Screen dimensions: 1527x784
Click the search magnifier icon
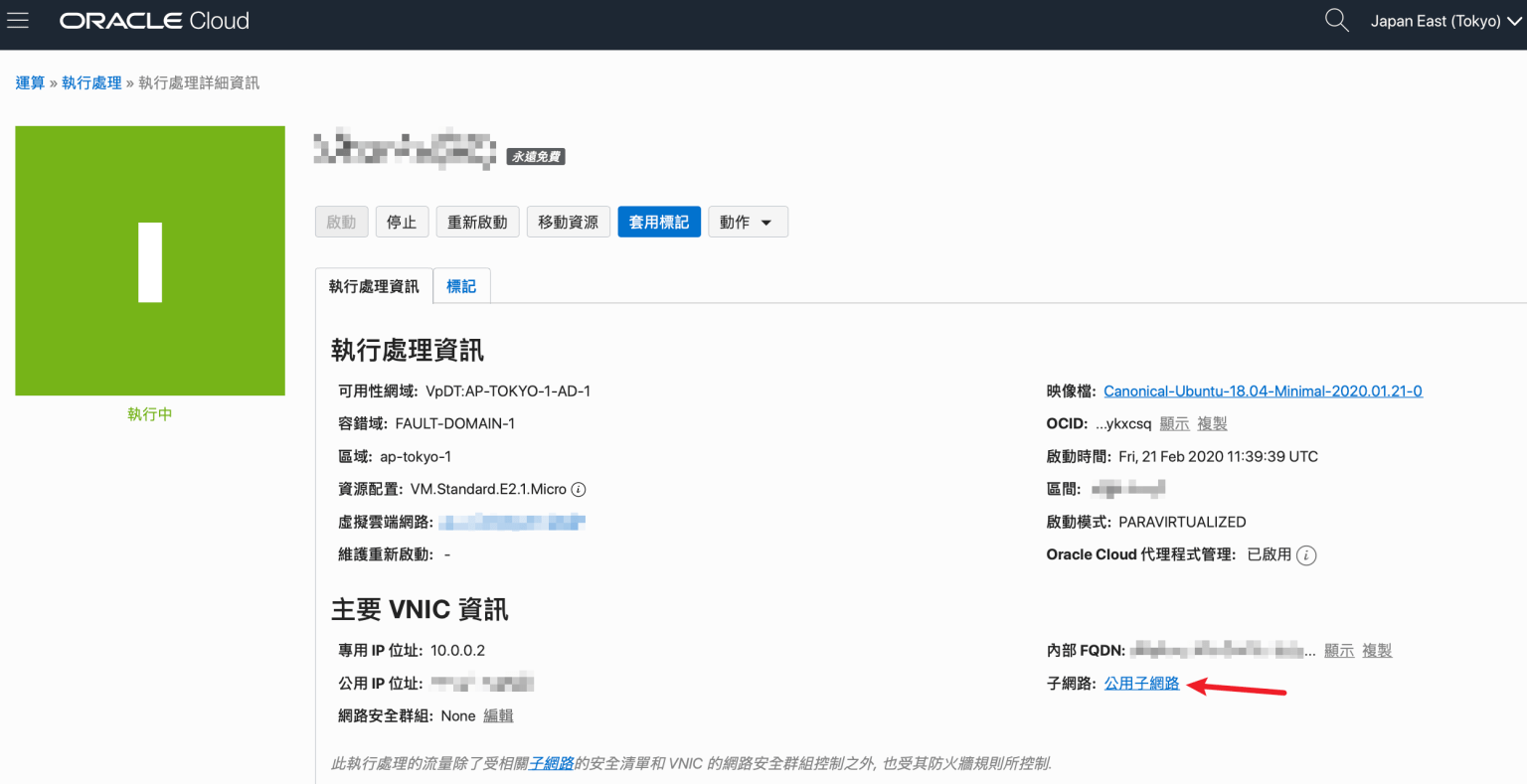[1336, 21]
